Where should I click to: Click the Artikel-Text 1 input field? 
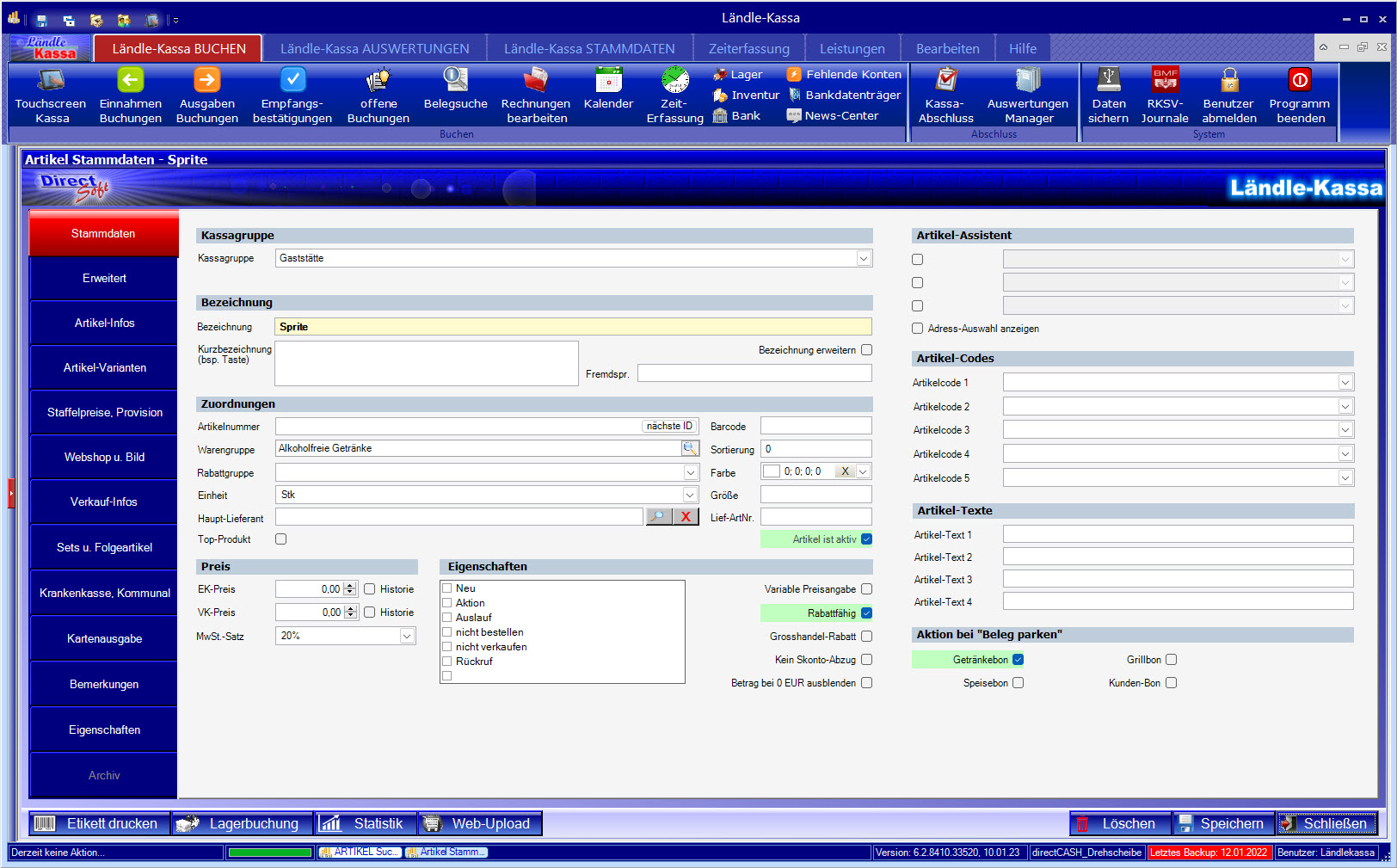pyautogui.click(x=1178, y=534)
